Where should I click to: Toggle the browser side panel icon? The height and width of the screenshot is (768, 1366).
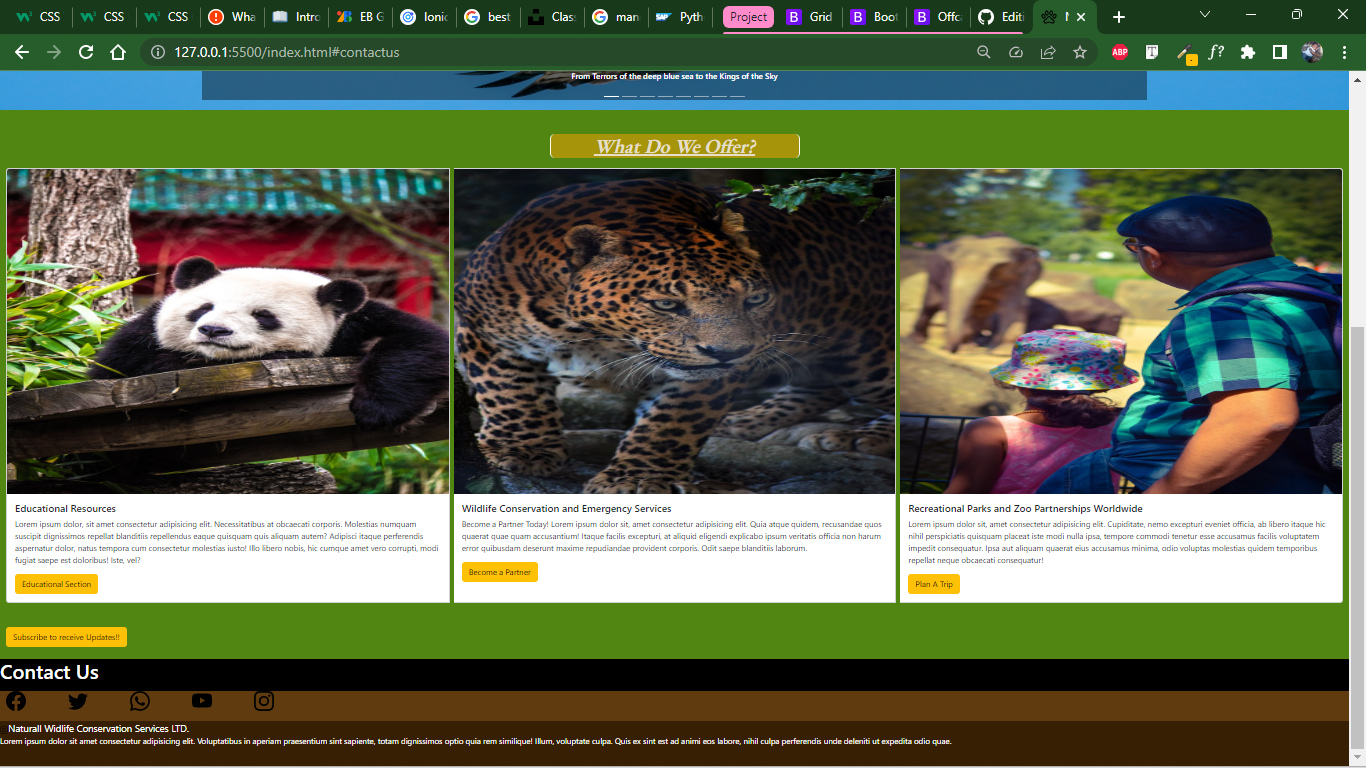(x=1280, y=52)
